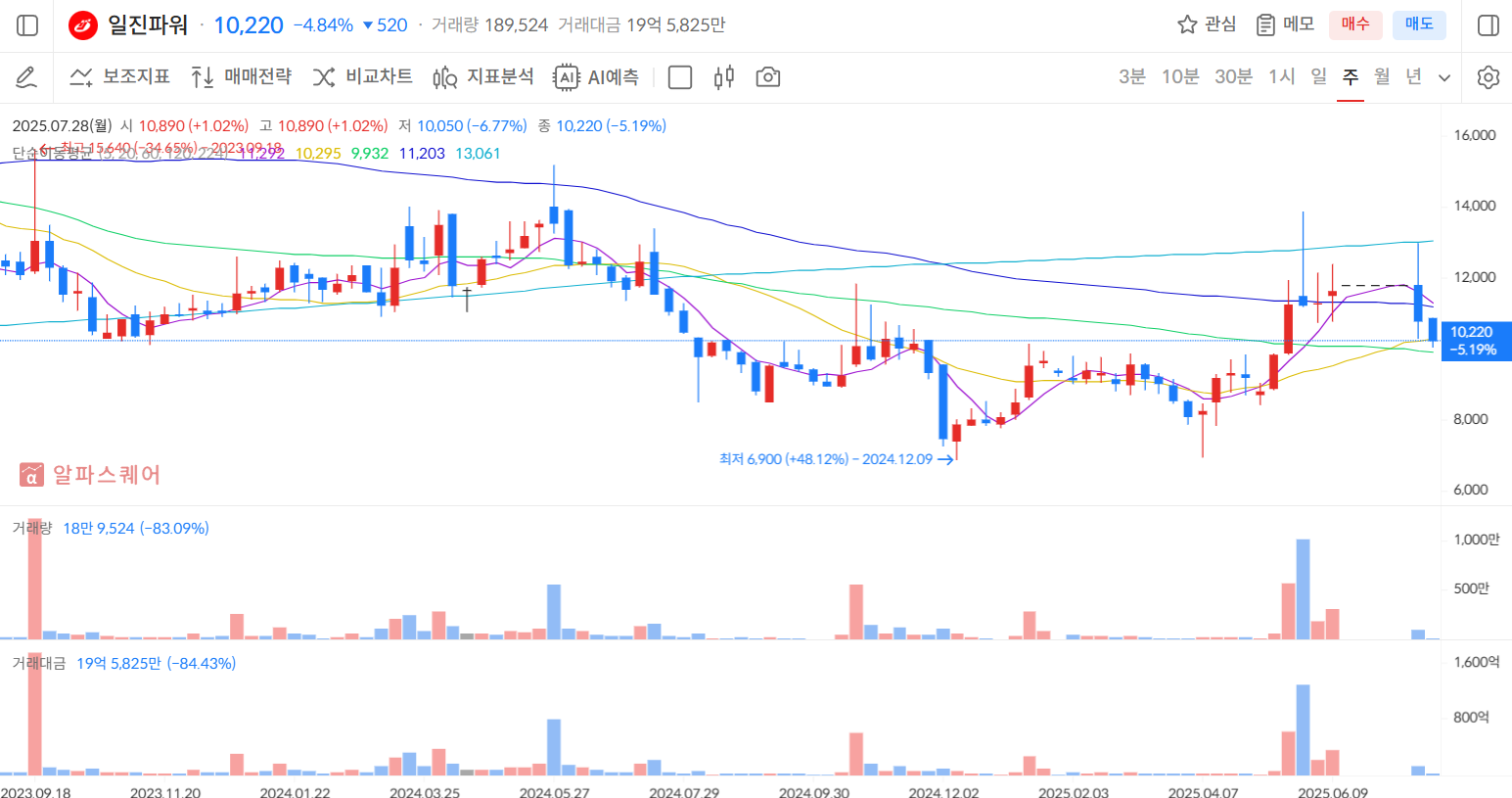Image resolution: width=1512 pixels, height=798 pixels.
Task: Click the AI chip icon
Action: pos(567,77)
